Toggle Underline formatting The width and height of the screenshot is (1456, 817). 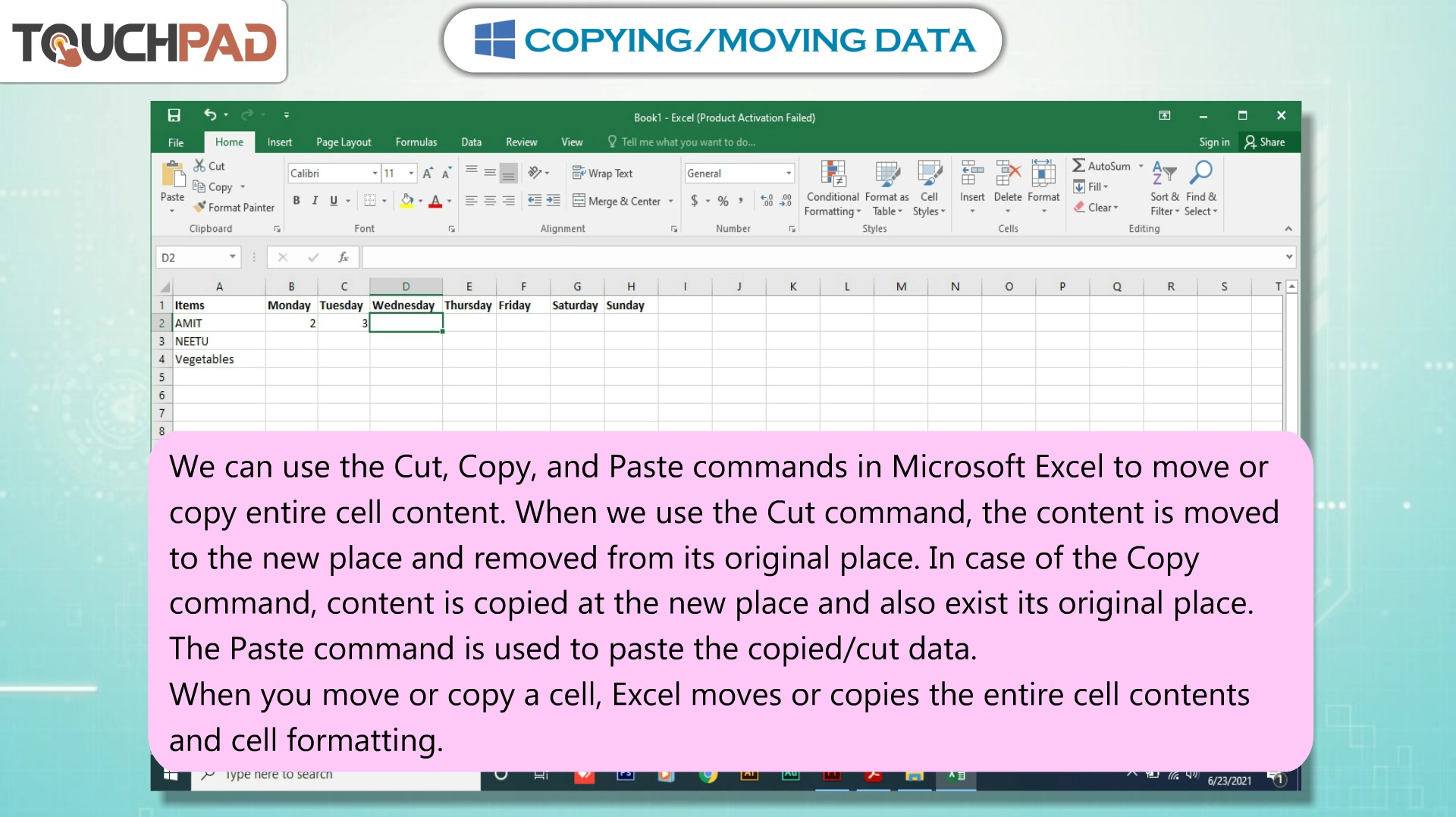coord(334,201)
